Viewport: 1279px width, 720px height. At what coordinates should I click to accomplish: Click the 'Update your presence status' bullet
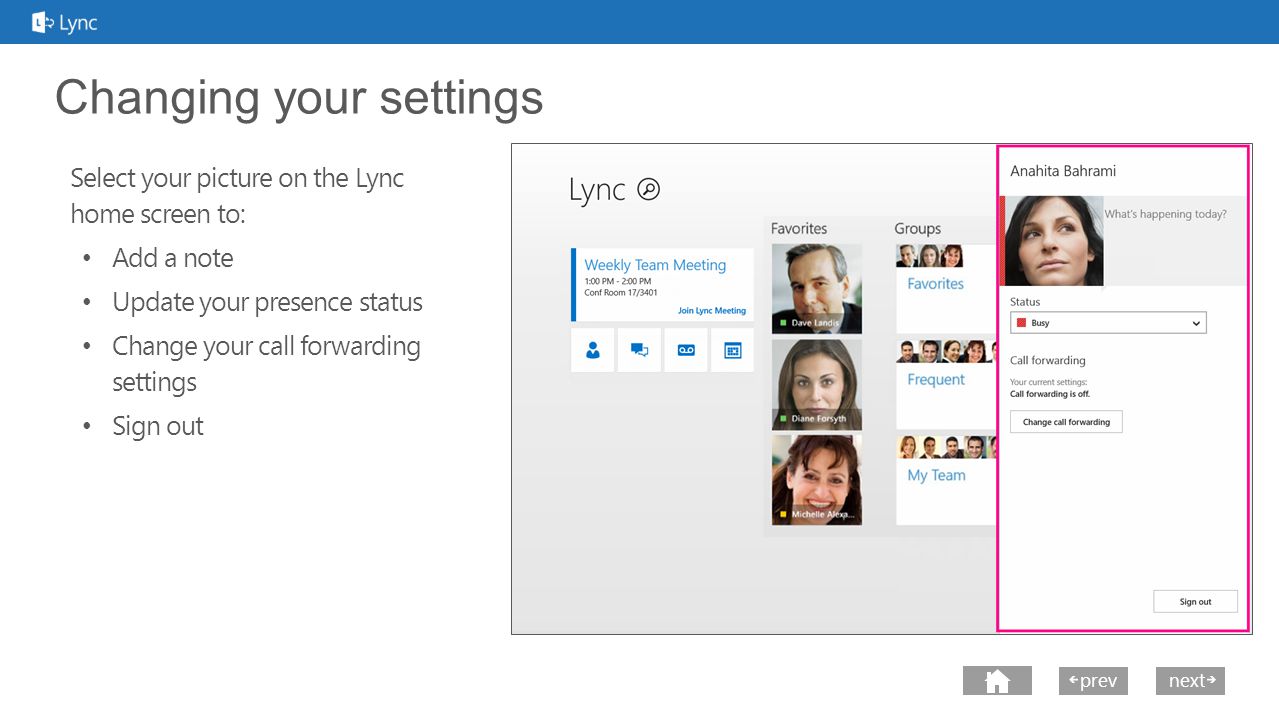point(267,302)
